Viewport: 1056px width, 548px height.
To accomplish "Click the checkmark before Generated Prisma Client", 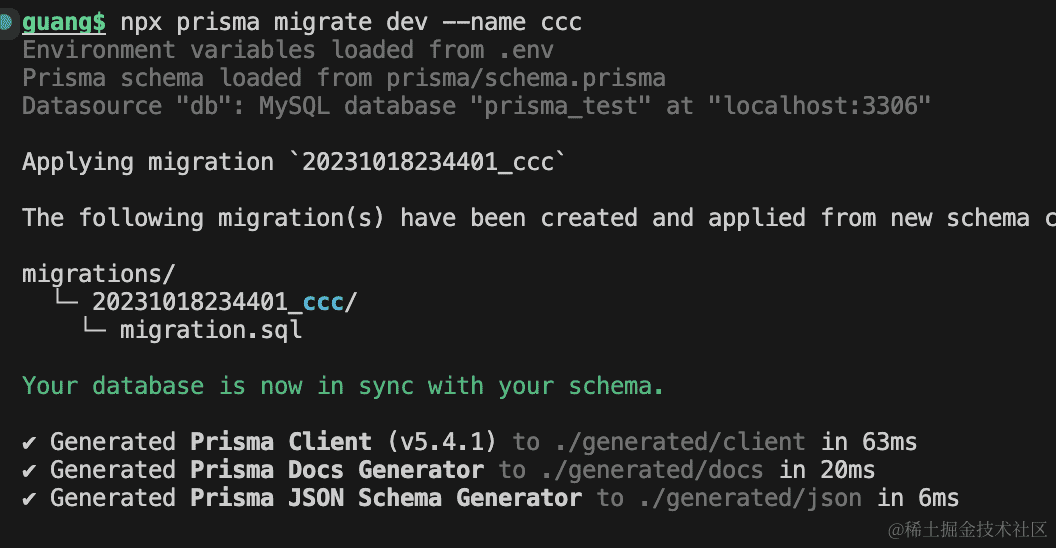I will coord(30,442).
